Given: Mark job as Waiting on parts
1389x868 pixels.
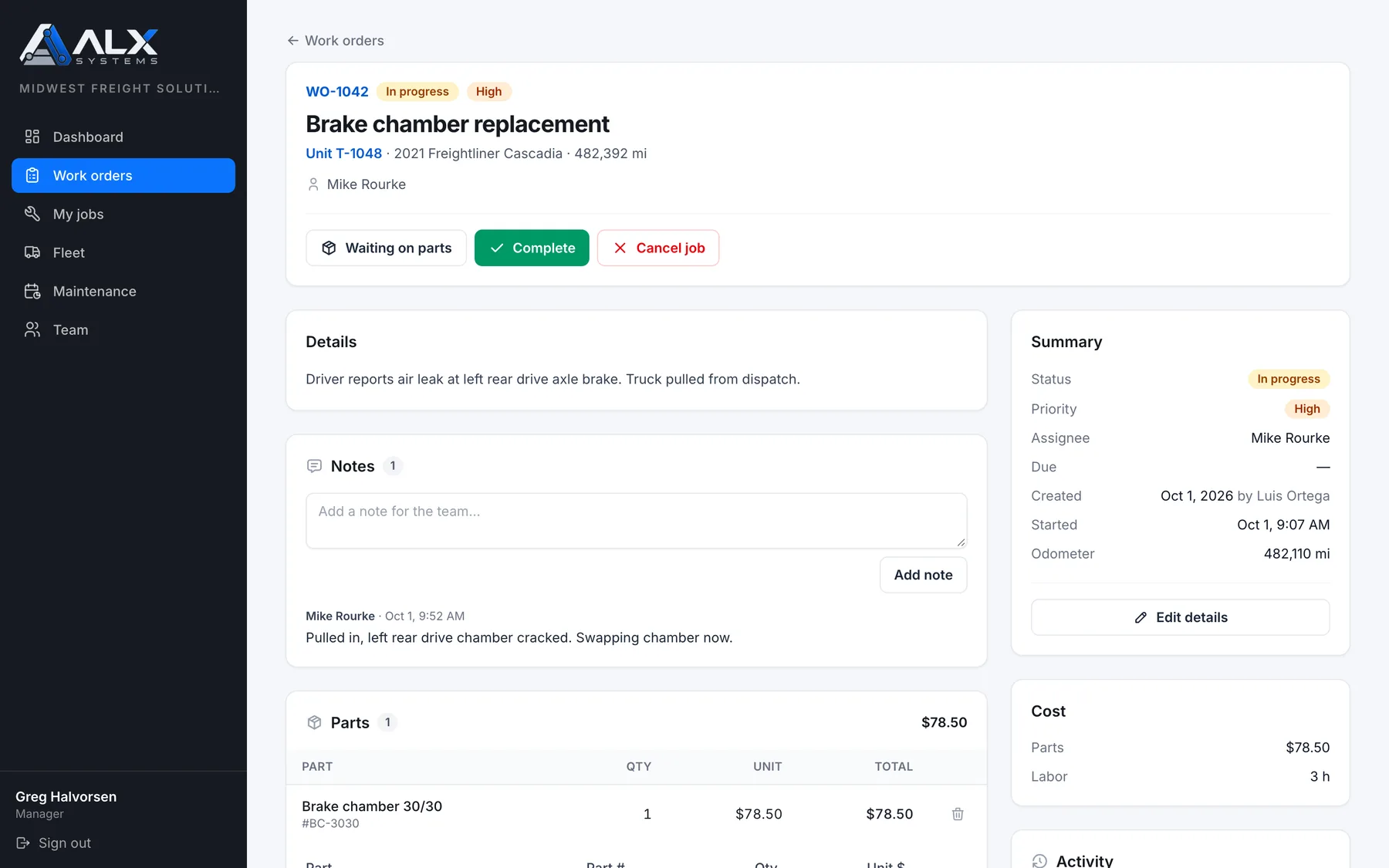Looking at the screenshot, I should click(x=386, y=248).
